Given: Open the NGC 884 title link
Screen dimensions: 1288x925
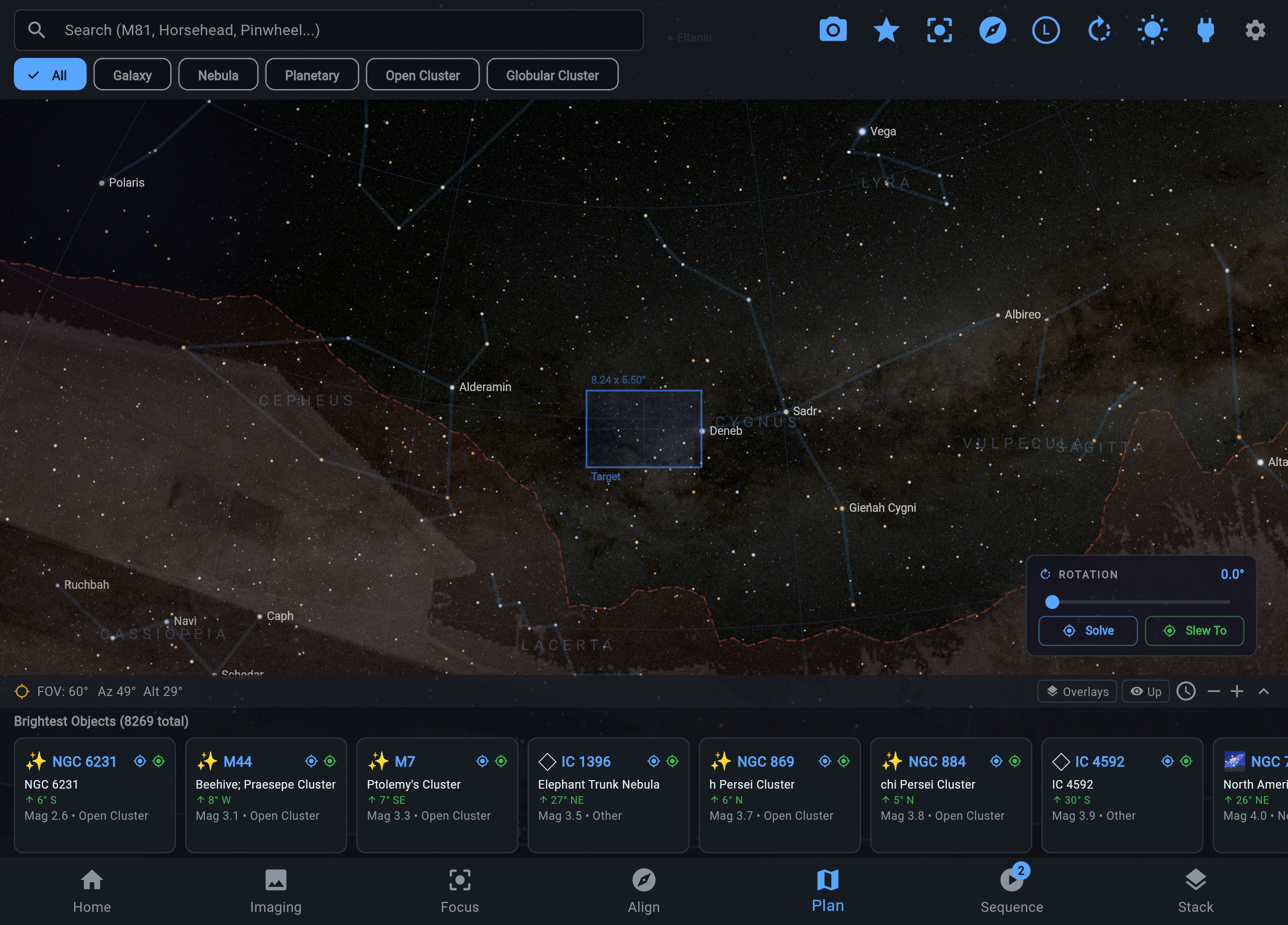Looking at the screenshot, I should pos(936,761).
